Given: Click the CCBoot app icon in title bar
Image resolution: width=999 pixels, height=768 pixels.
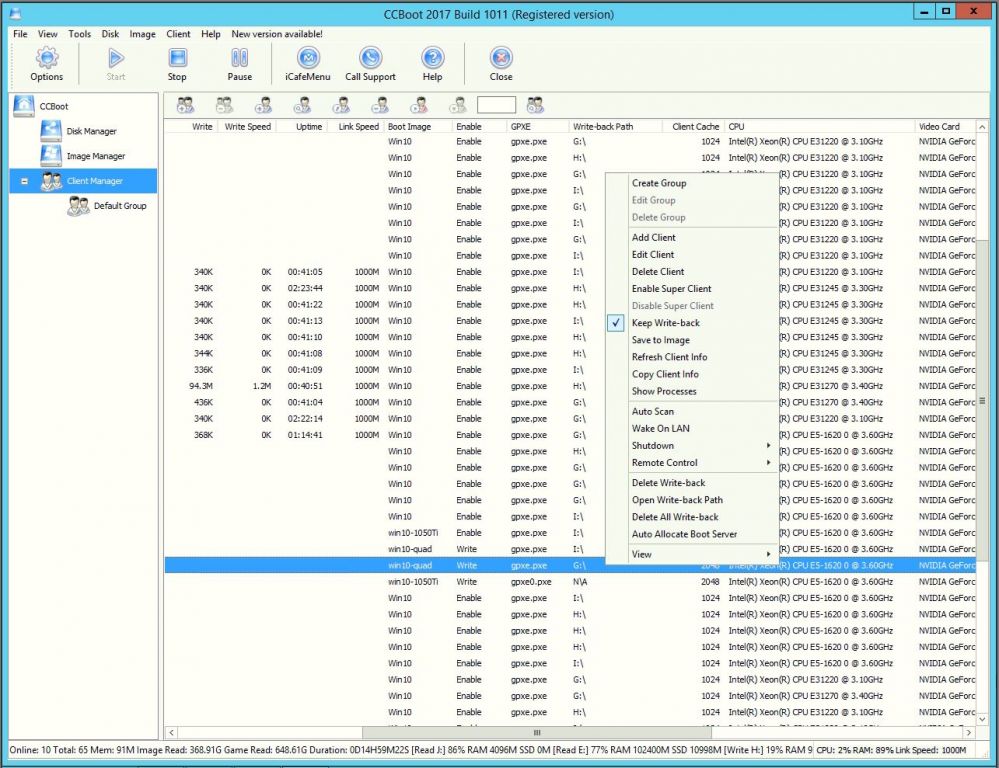Looking at the screenshot, I should pos(15,13).
